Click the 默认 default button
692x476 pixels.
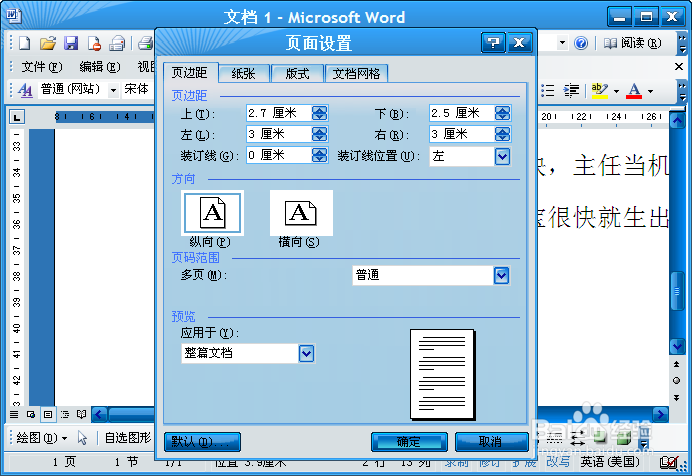(x=202, y=442)
